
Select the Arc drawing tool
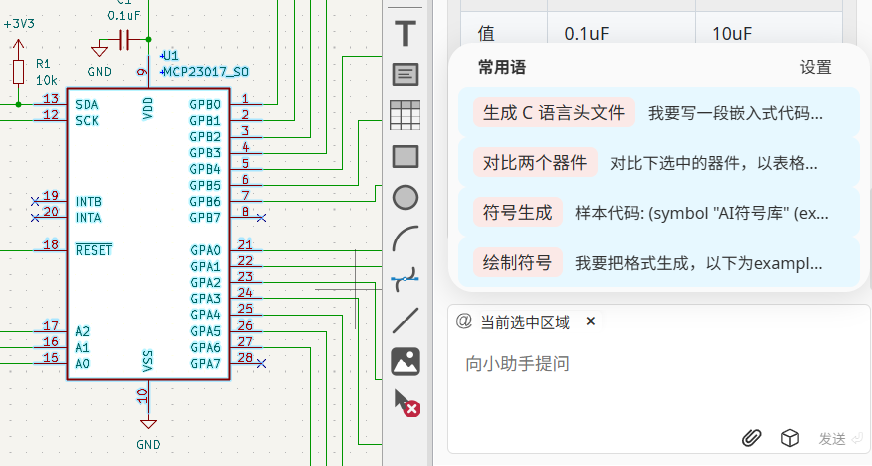click(x=405, y=238)
